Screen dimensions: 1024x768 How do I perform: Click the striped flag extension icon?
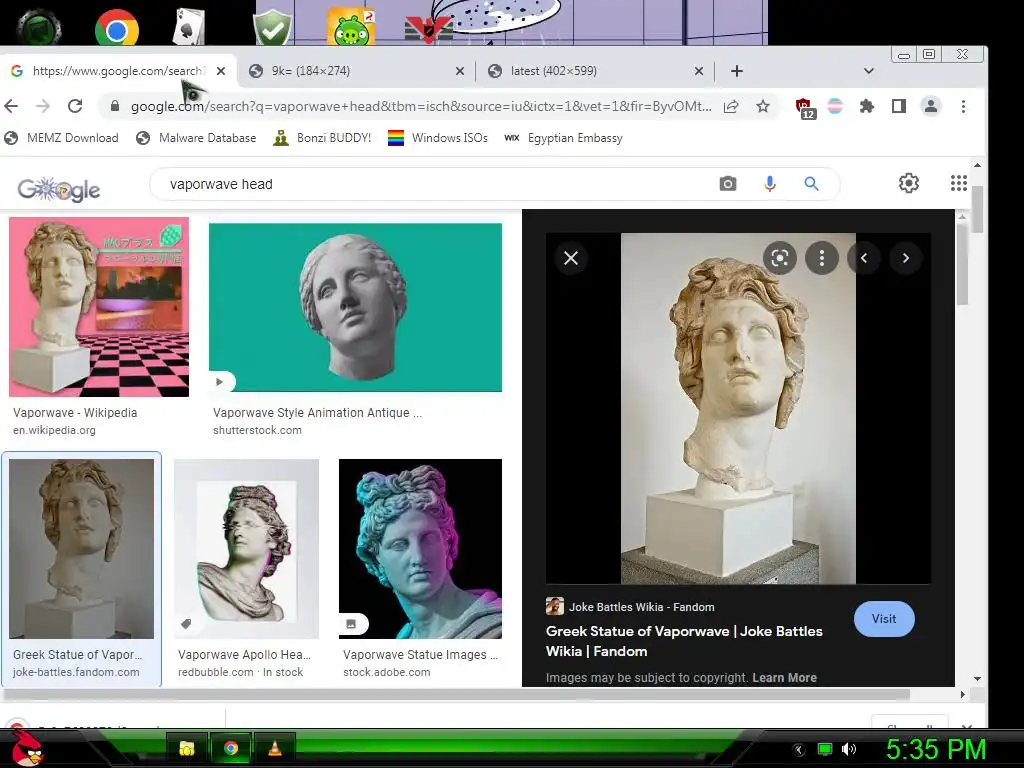835,106
